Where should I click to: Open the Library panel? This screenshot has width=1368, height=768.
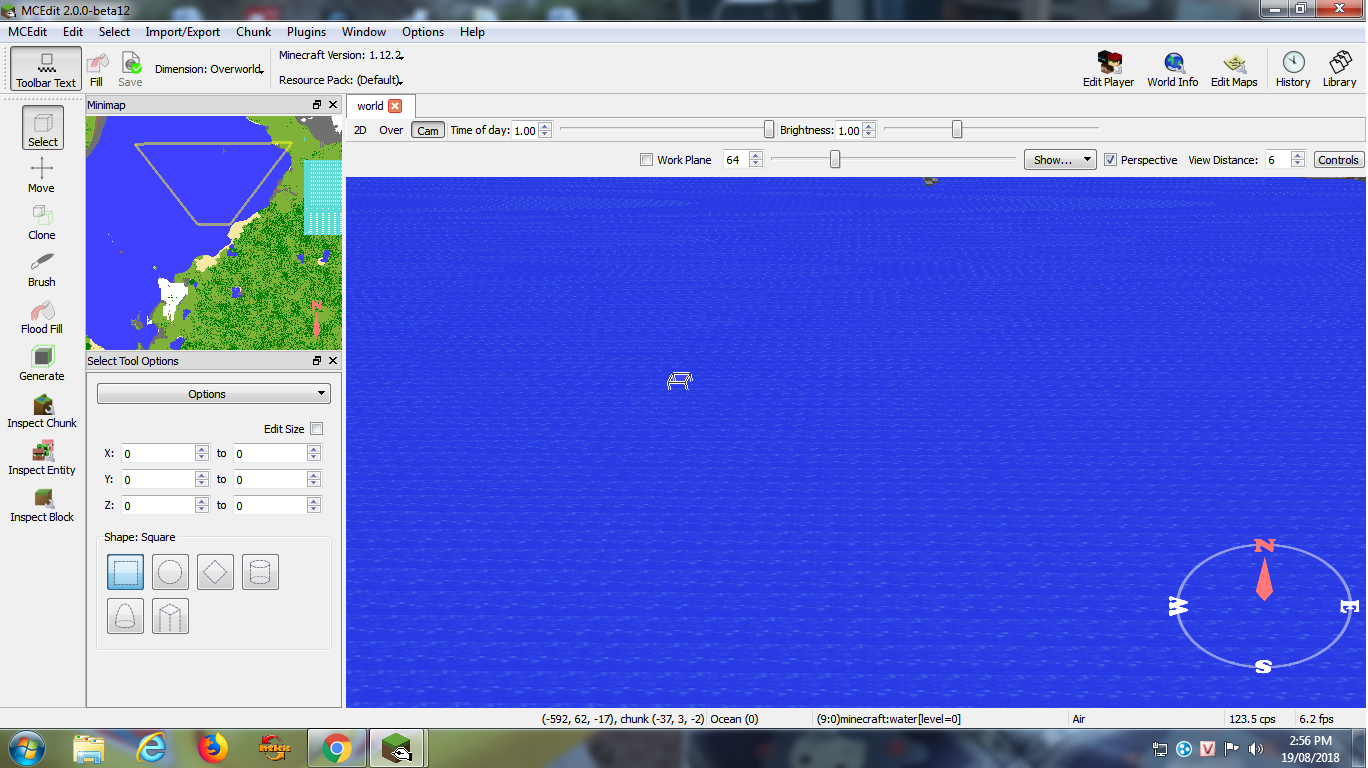click(x=1339, y=69)
